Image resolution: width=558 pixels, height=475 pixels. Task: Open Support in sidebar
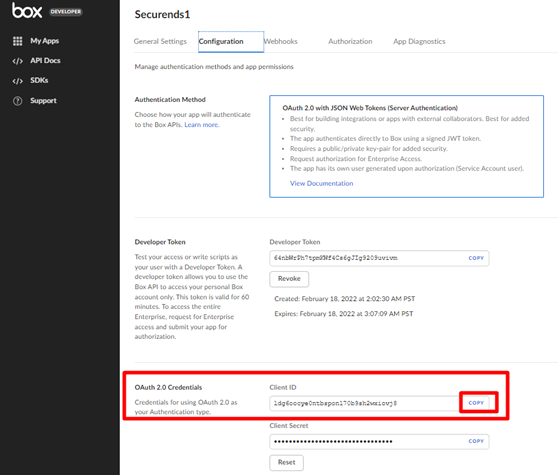click(43, 101)
